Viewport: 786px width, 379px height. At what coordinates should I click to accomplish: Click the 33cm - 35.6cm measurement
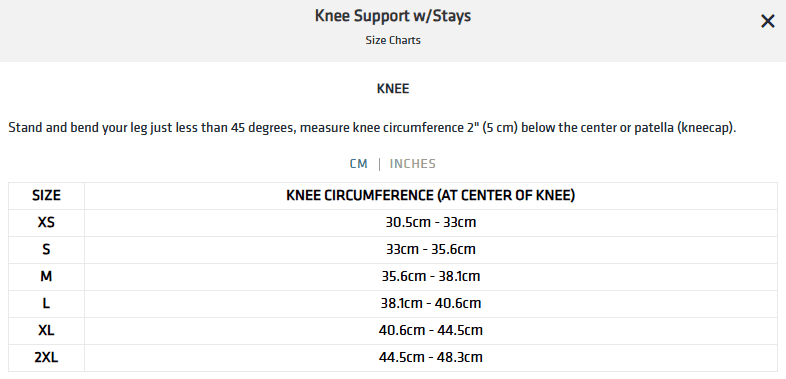[x=431, y=249]
